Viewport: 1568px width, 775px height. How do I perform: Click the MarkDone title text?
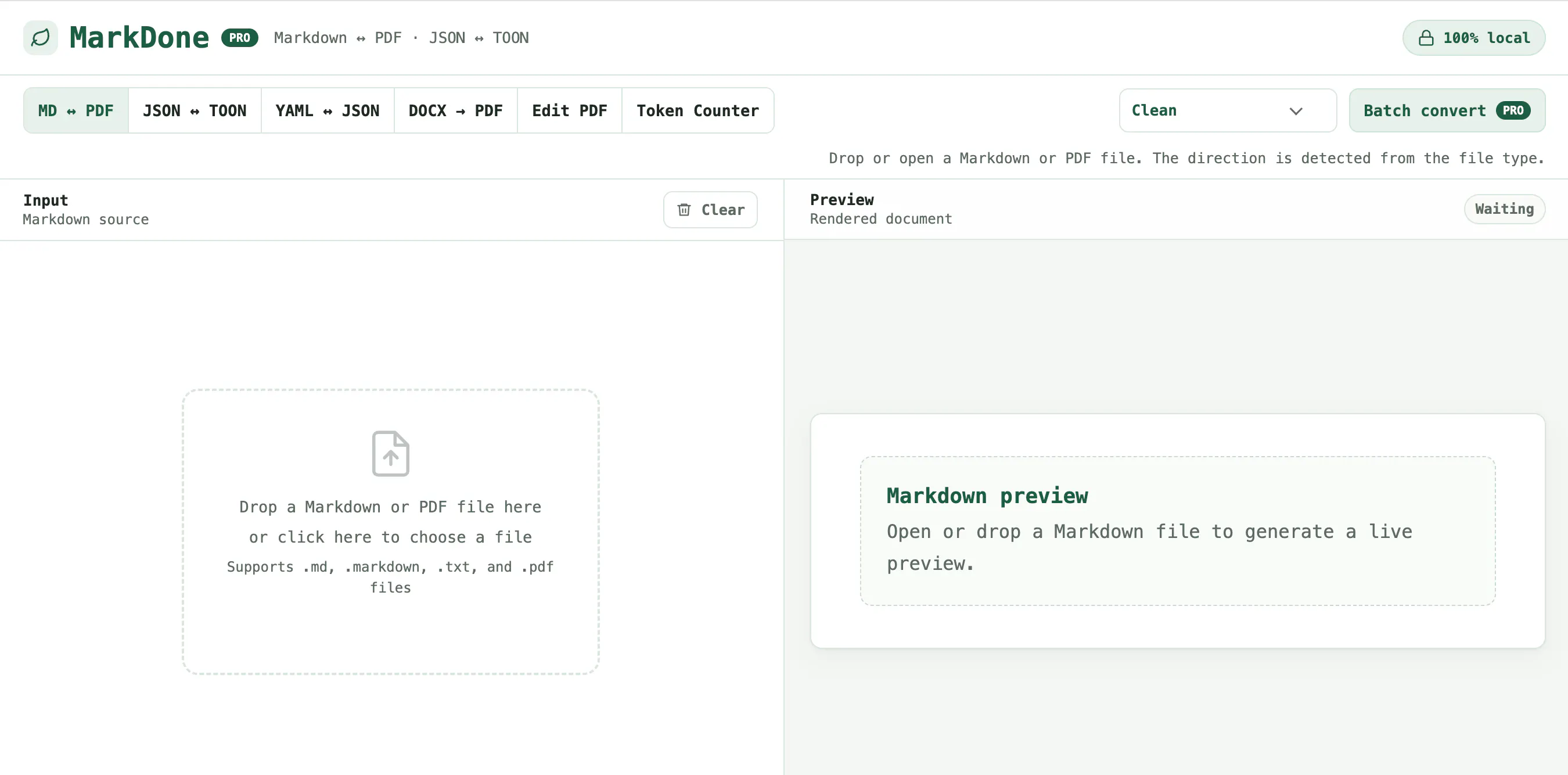tap(139, 38)
